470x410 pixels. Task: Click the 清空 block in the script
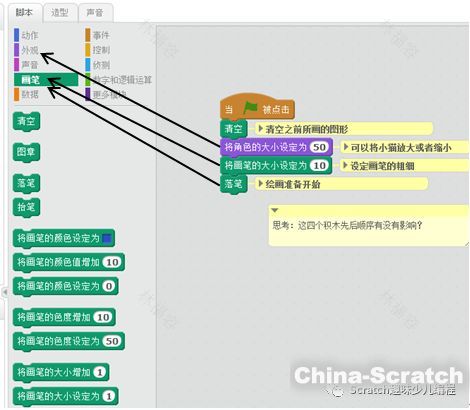pos(234,129)
